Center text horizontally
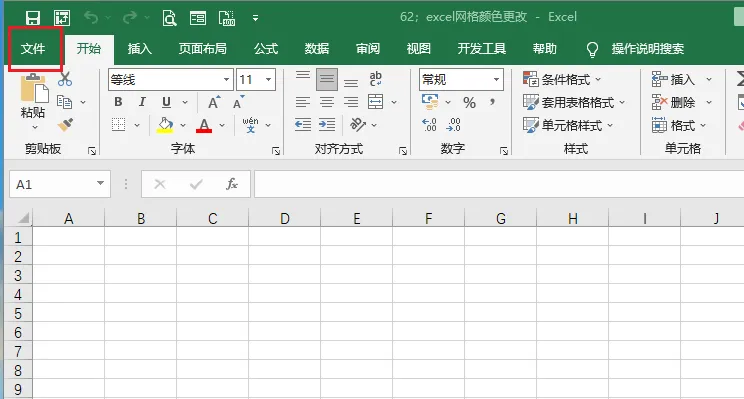Viewport: 744px width, 399px height. (327, 102)
